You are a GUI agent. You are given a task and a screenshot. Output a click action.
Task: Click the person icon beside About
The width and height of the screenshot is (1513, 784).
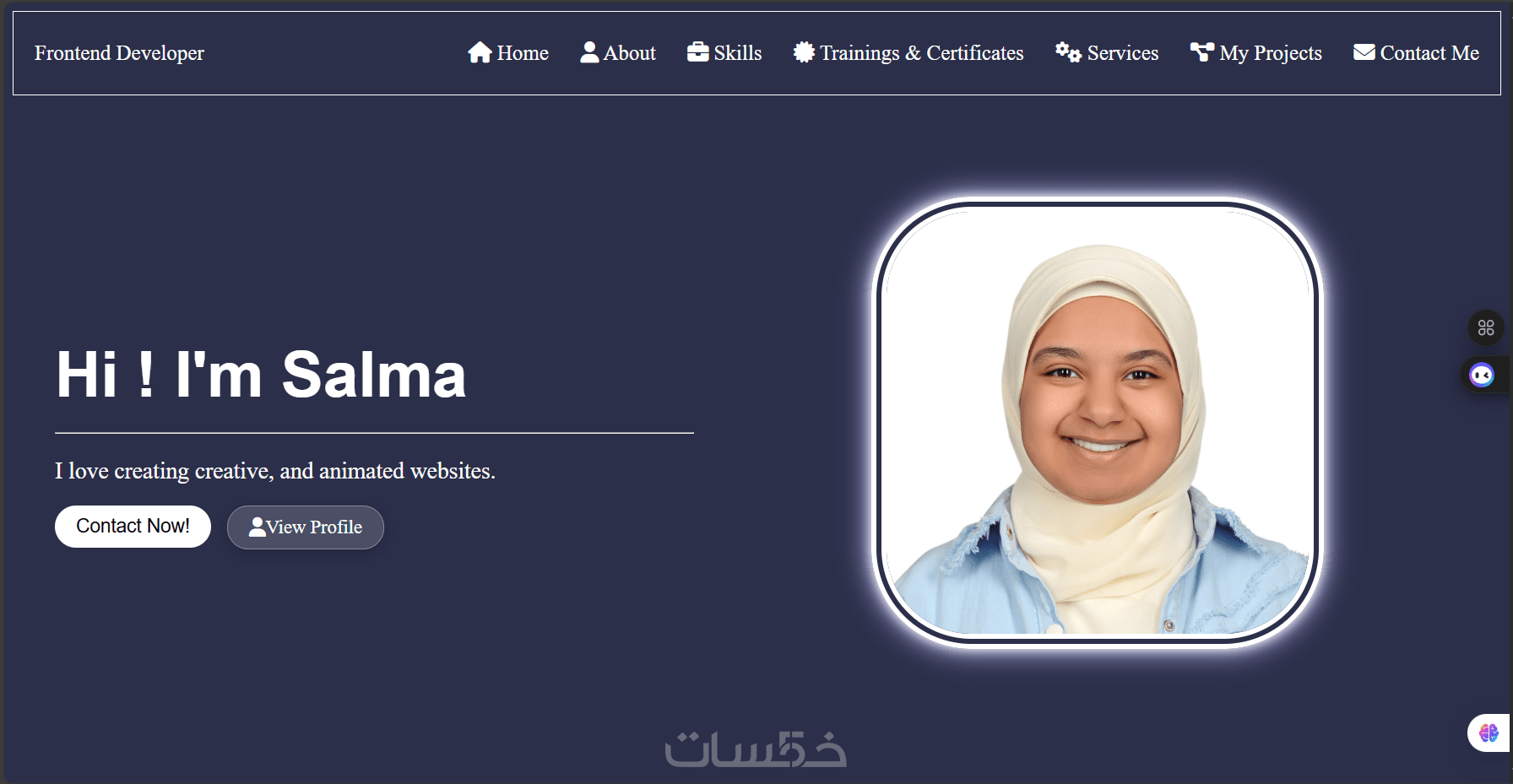click(589, 52)
